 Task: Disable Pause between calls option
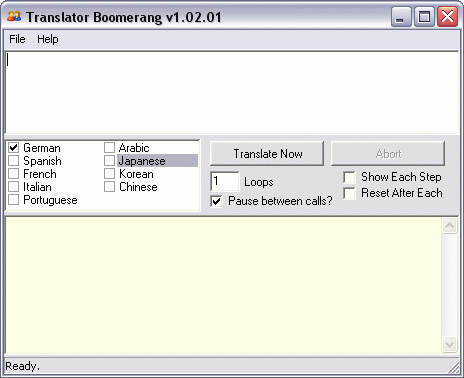click(216, 201)
